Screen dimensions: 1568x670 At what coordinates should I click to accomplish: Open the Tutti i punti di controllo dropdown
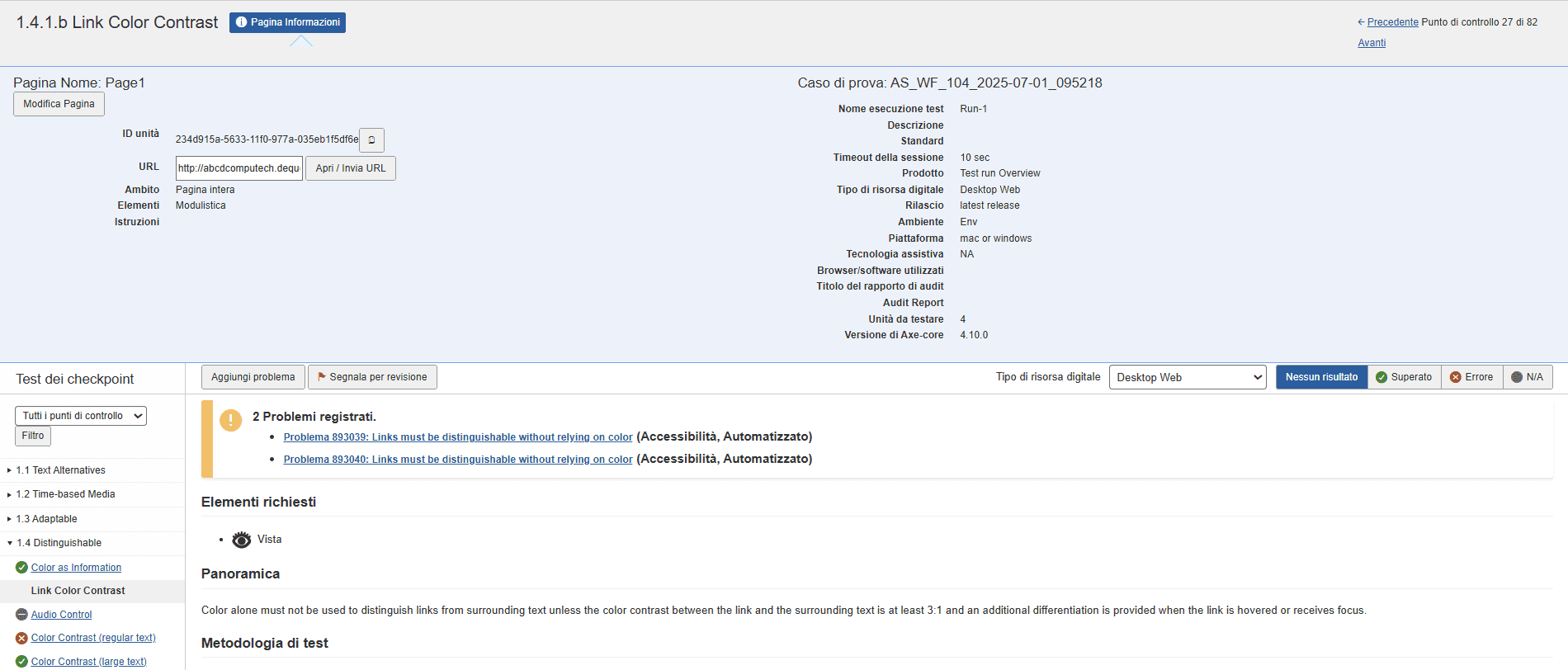[x=81, y=416]
